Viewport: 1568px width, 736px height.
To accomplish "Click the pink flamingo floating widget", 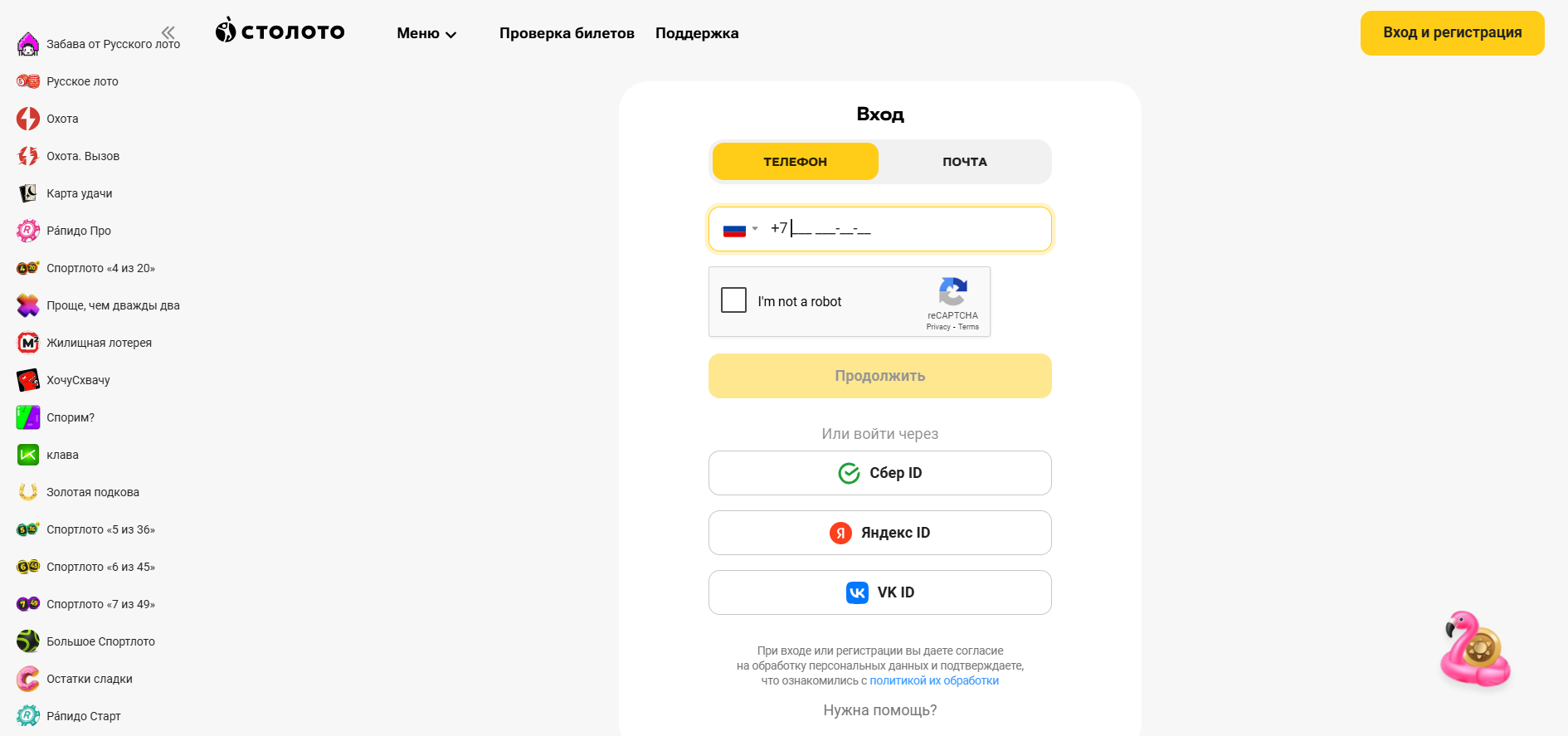I will 1475,651.
